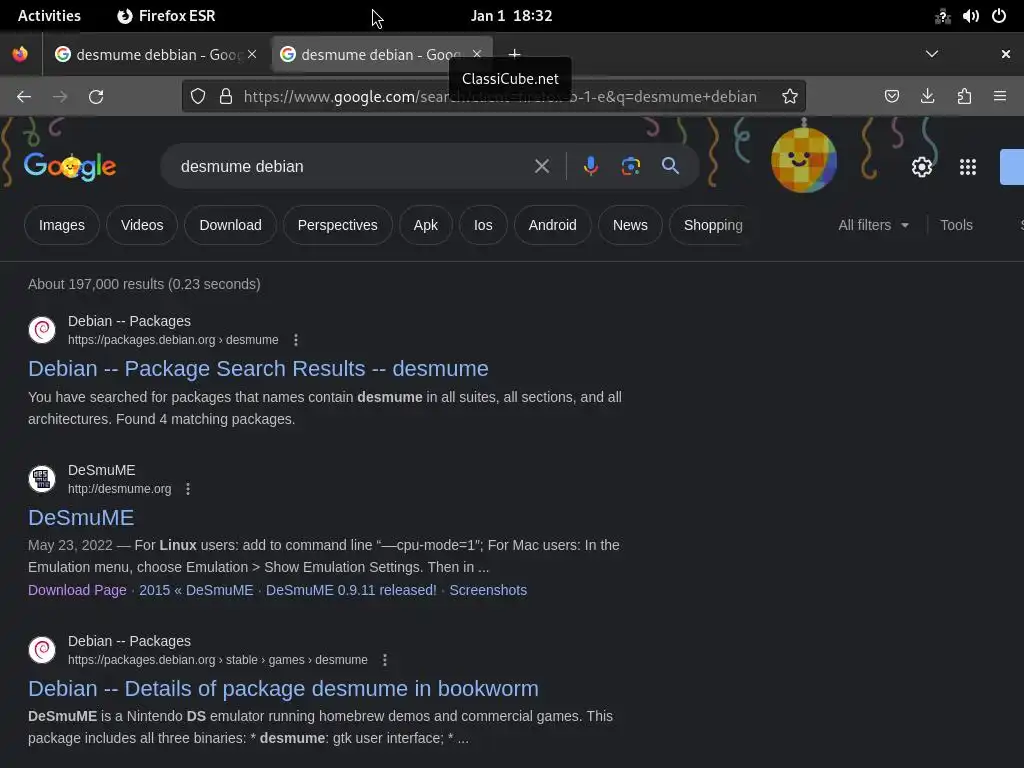The image size is (1024, 768).
Task: Open the '2015 « DeSmuME' sitelink
Action: 196,590
